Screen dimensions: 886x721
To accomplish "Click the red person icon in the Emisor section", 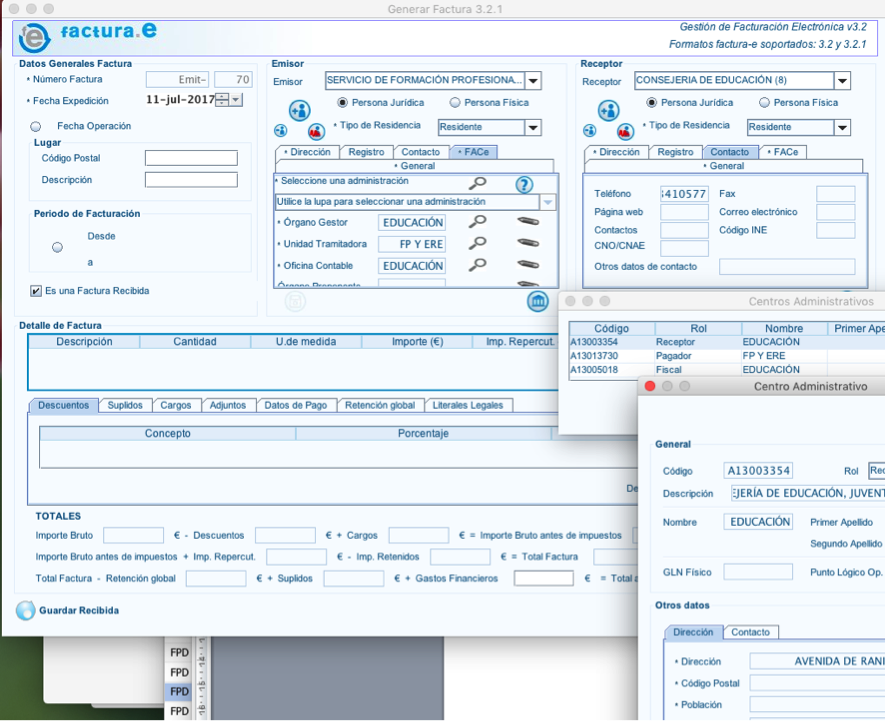I will pyautogui.click(x=316, y=132).
